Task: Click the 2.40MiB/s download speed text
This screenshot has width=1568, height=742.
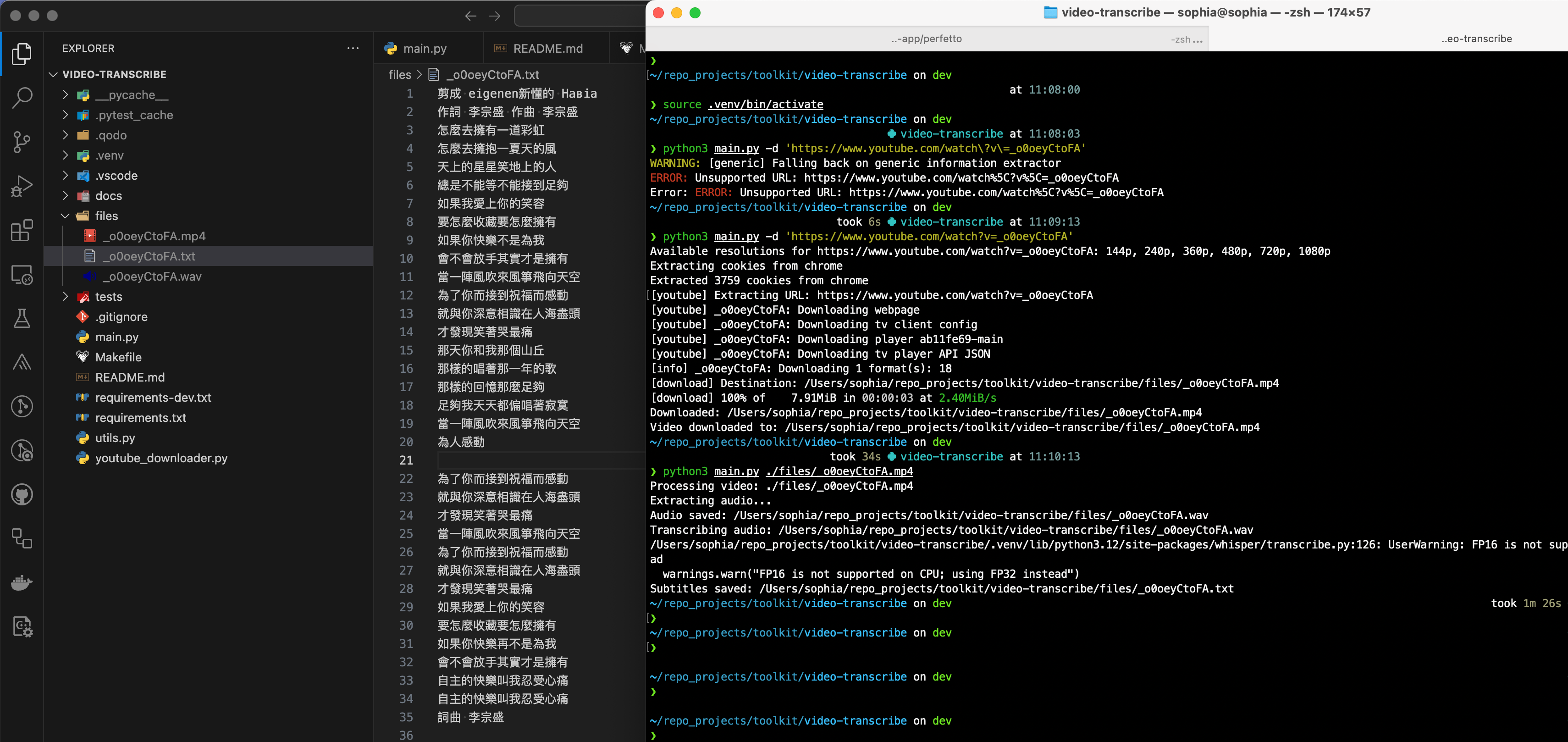Action: [967, 398]
